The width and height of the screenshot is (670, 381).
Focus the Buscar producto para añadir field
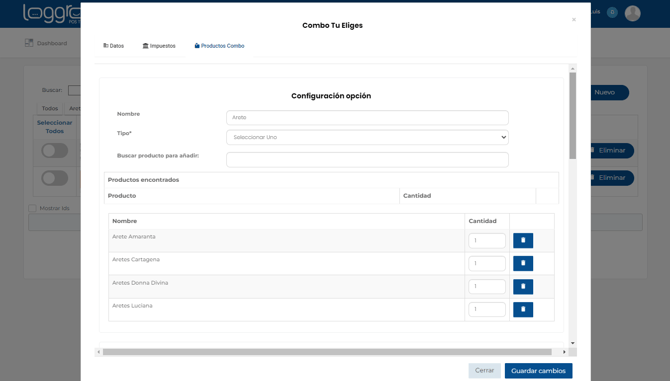(x=367, y=160)
